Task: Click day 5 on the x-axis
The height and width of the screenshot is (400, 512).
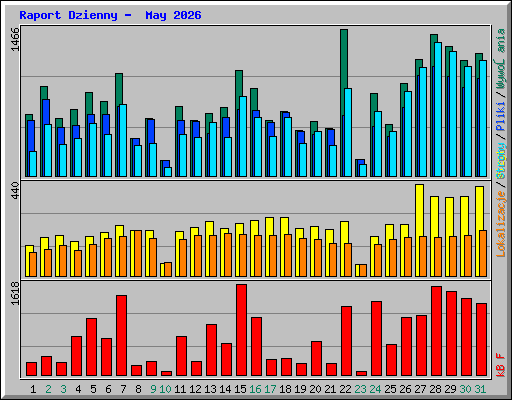Action: pyautogui.click(x=93, y=389)
